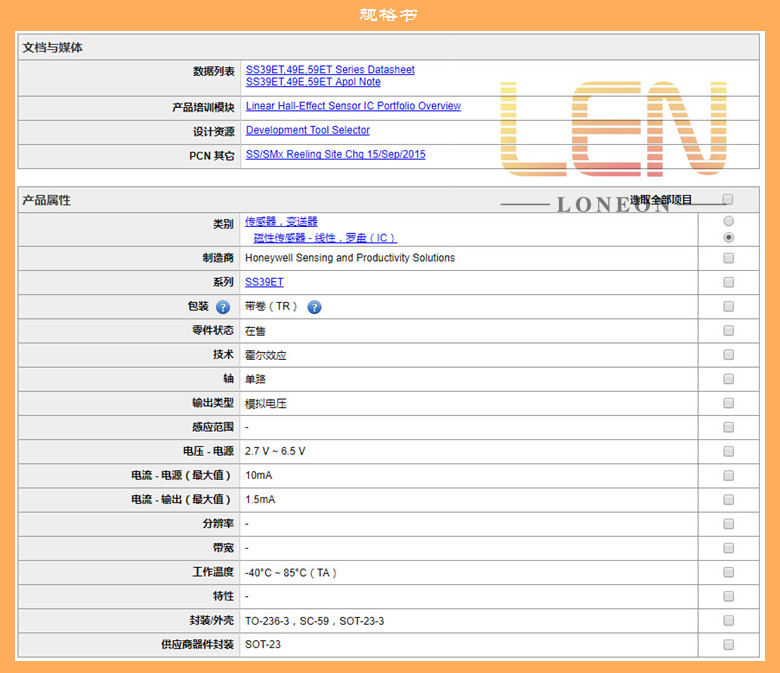Click the 供应商器件封装 row label
This screenshot has width=780, height=673.
197,645
